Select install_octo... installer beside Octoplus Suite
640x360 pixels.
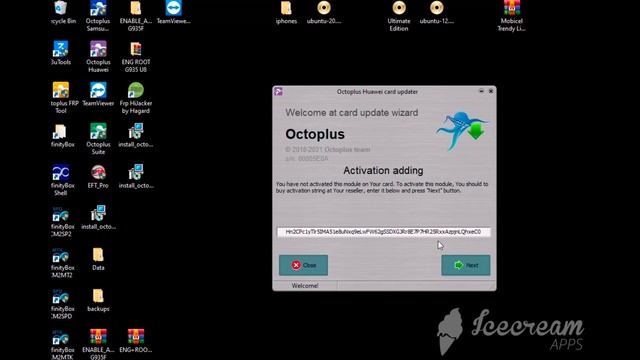pyautogui.click(x=136, y=136)
